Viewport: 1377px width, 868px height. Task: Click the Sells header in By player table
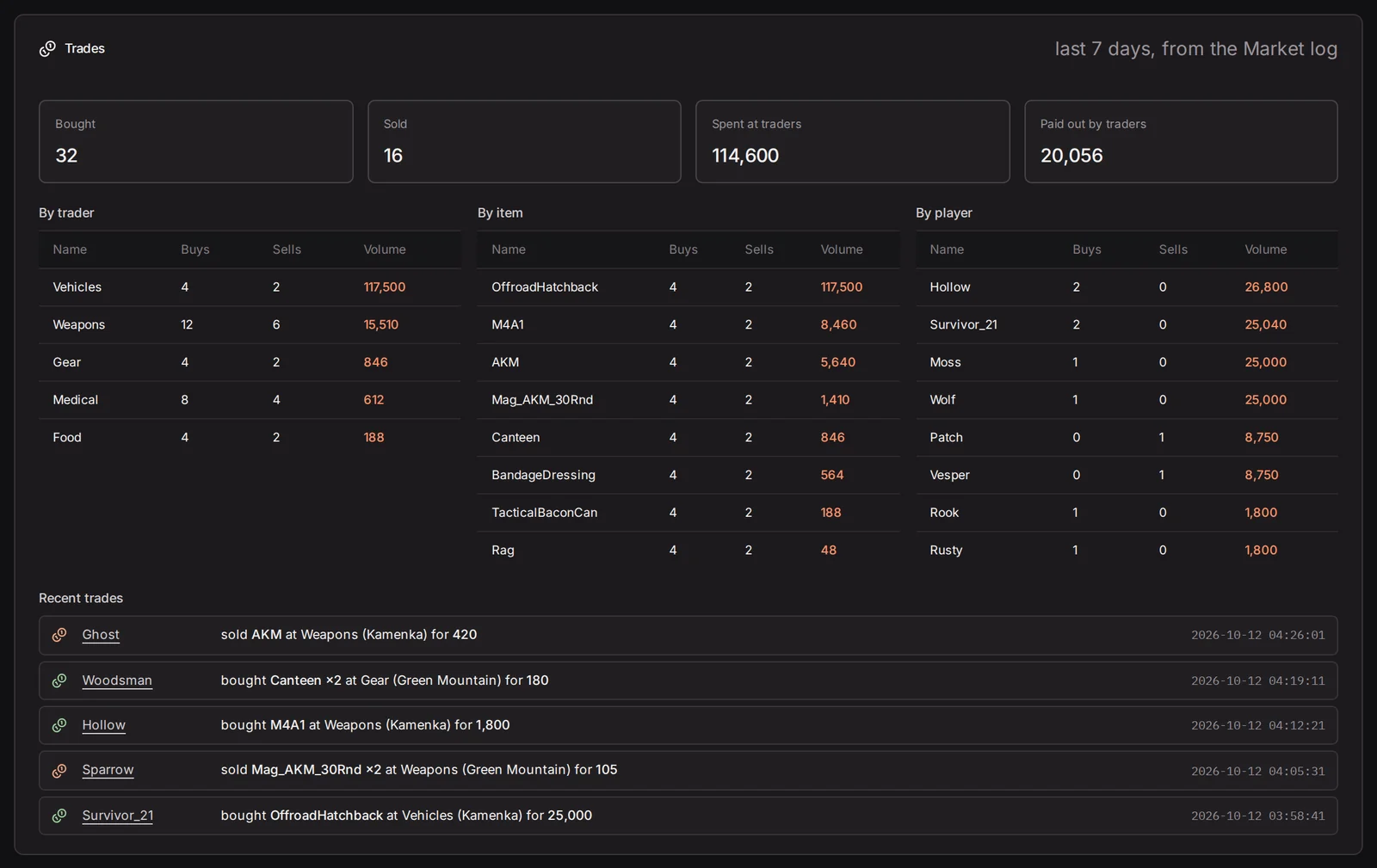pos(1173,249)
